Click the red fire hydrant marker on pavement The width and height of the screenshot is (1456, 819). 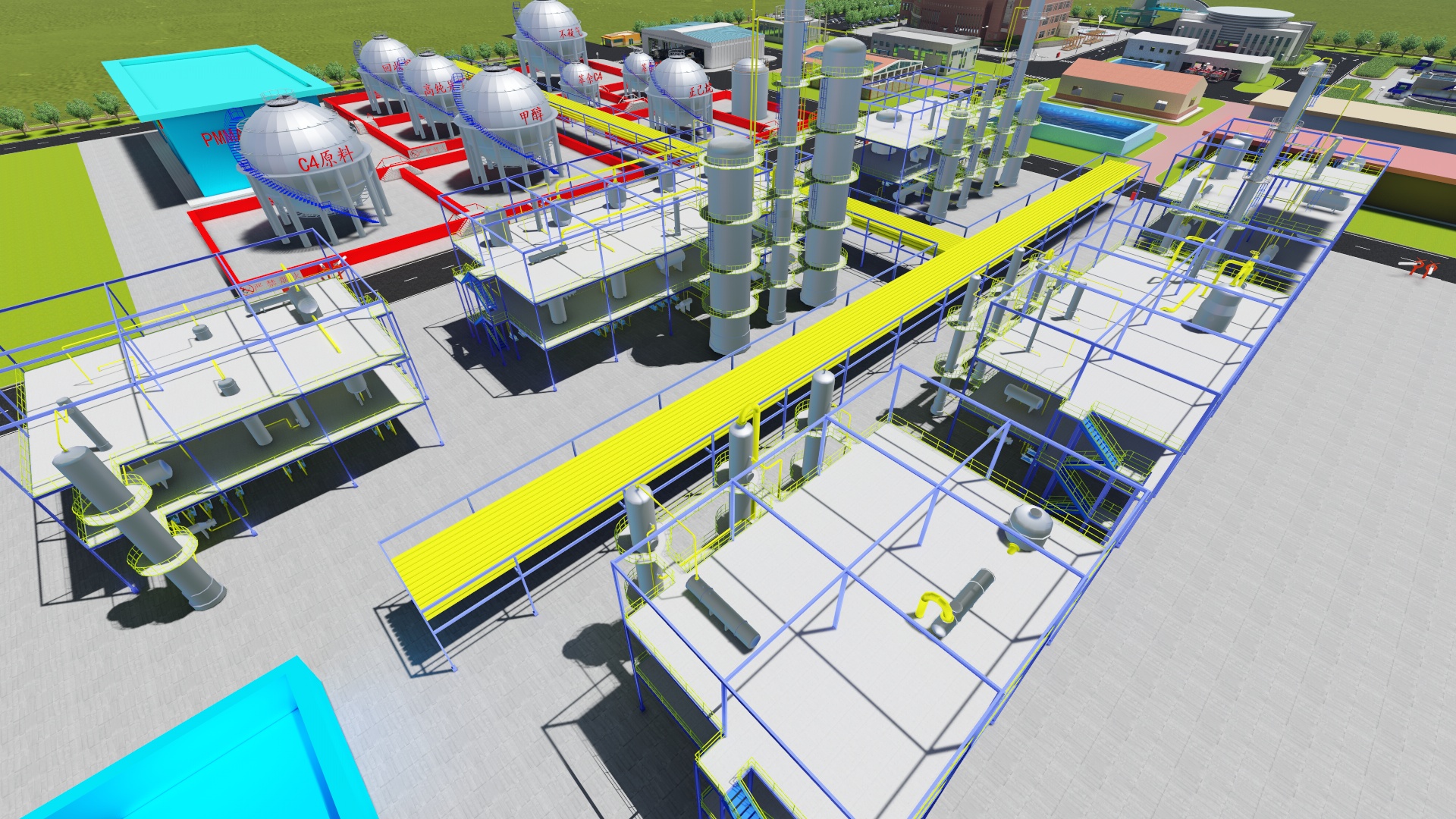pos(1418,267)
